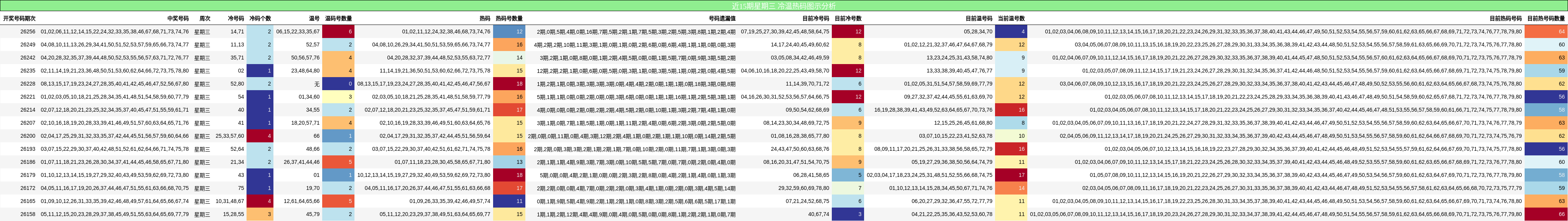Screen dimensions: 1568x221
Task: Click cold numbers cell 10,31,48,67
Action: click(230, 201)
